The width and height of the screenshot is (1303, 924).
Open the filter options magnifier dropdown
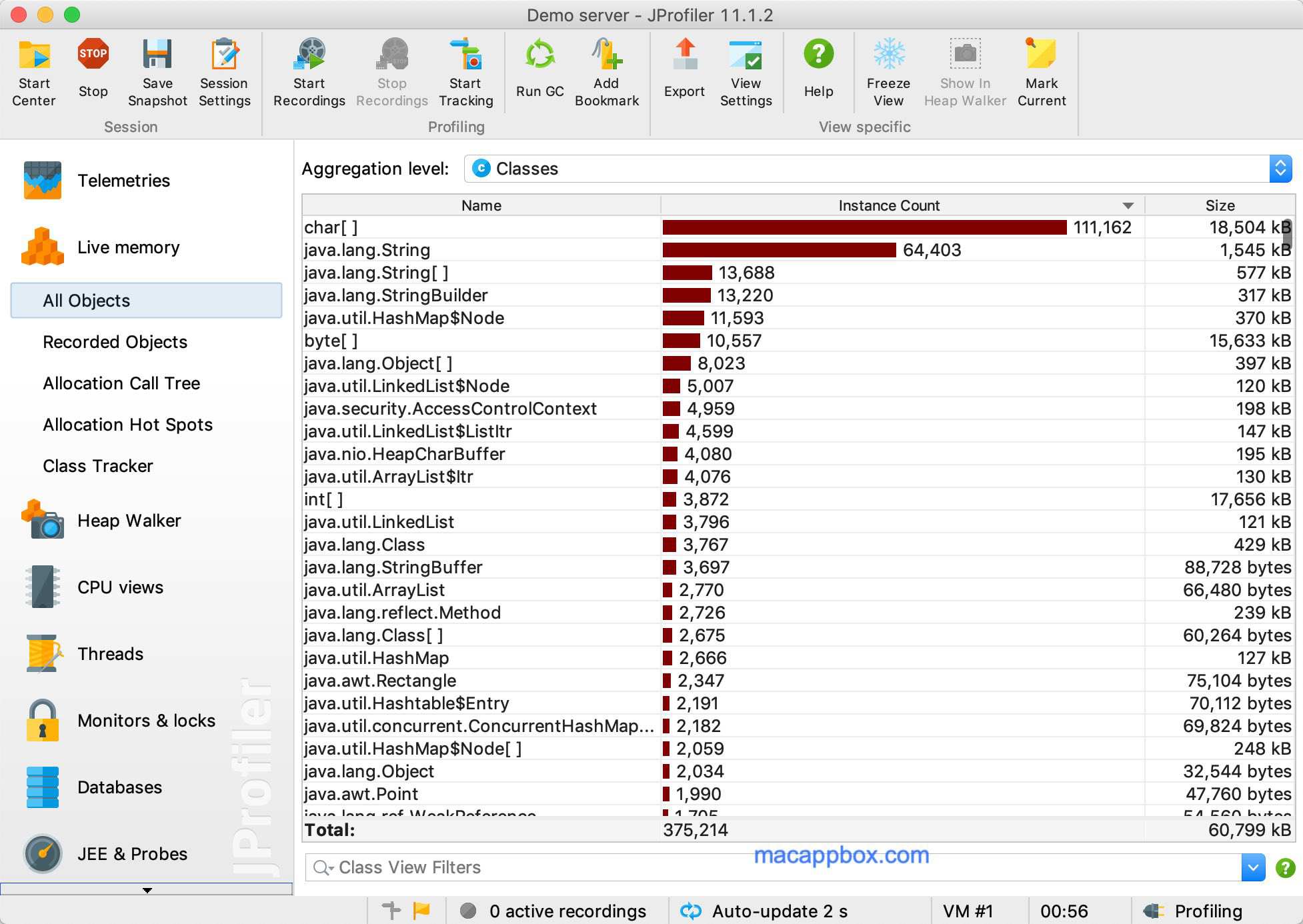[323, 867]
